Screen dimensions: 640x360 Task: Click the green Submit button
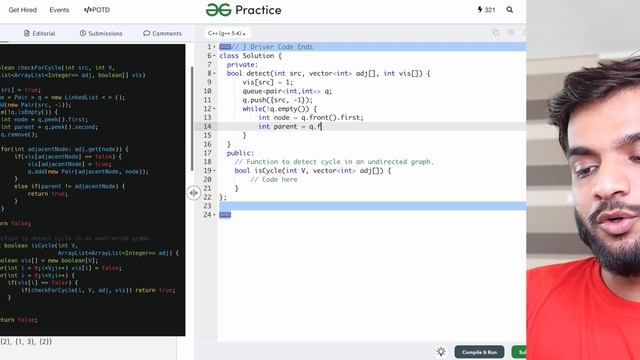519,352
